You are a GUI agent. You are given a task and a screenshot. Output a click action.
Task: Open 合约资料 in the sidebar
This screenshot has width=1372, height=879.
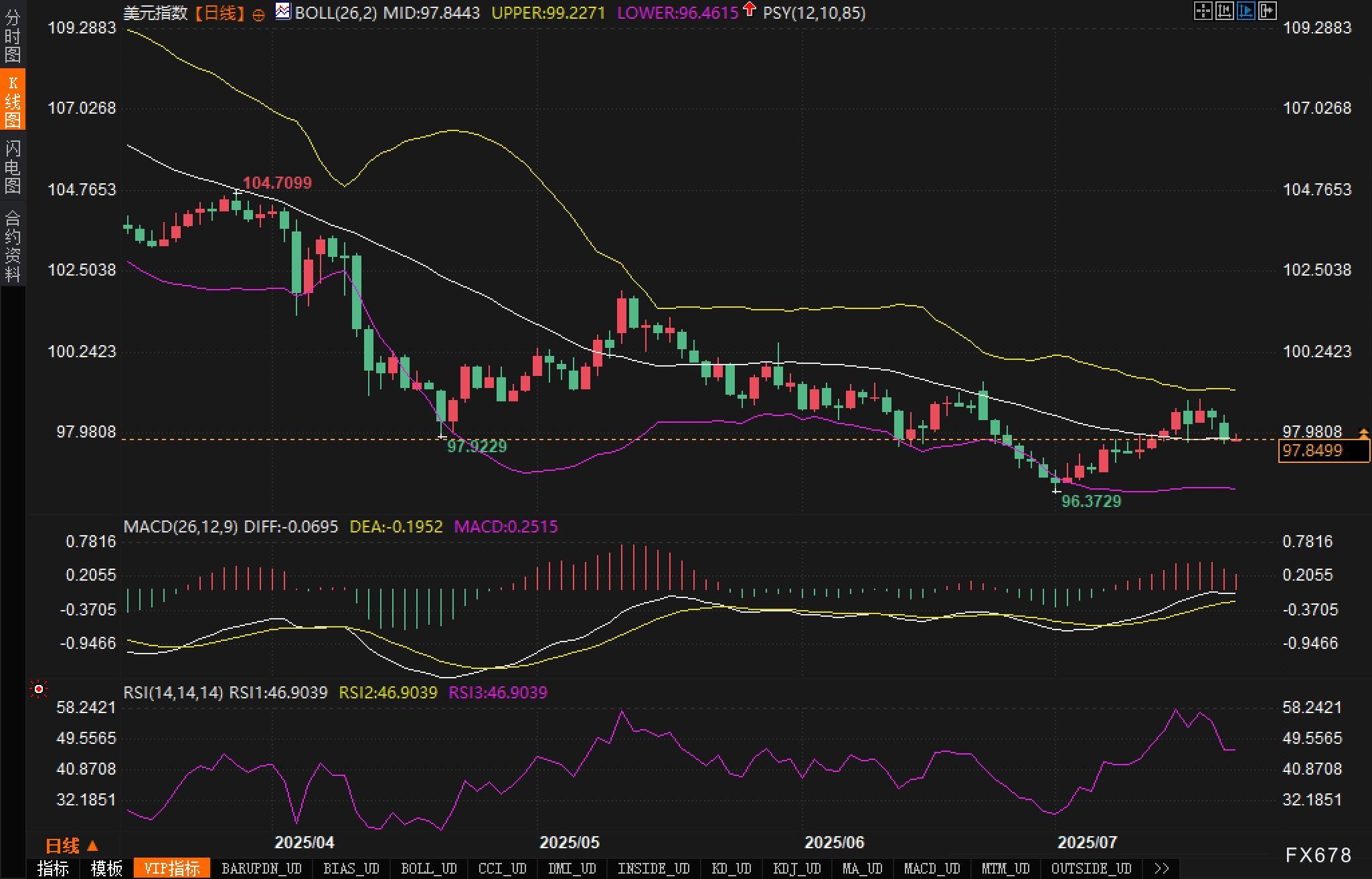13,246
